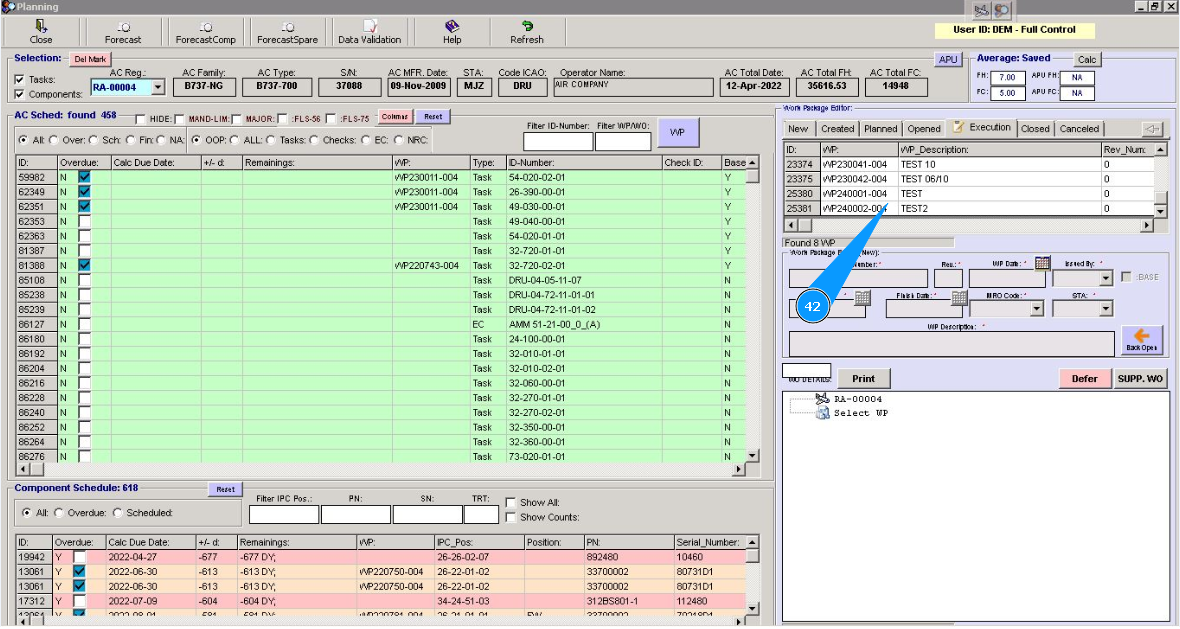Viewport: 1180px width, 629px height.
Task: Click the Print button
Action: click(863, 379)
